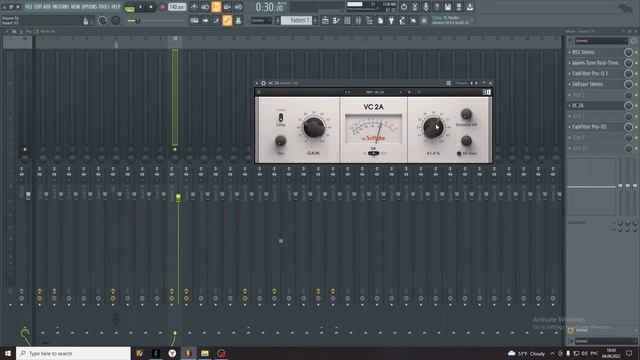Open the ADD menu
Viewport: 640px width, 360px height.
(x=47, y=7)
